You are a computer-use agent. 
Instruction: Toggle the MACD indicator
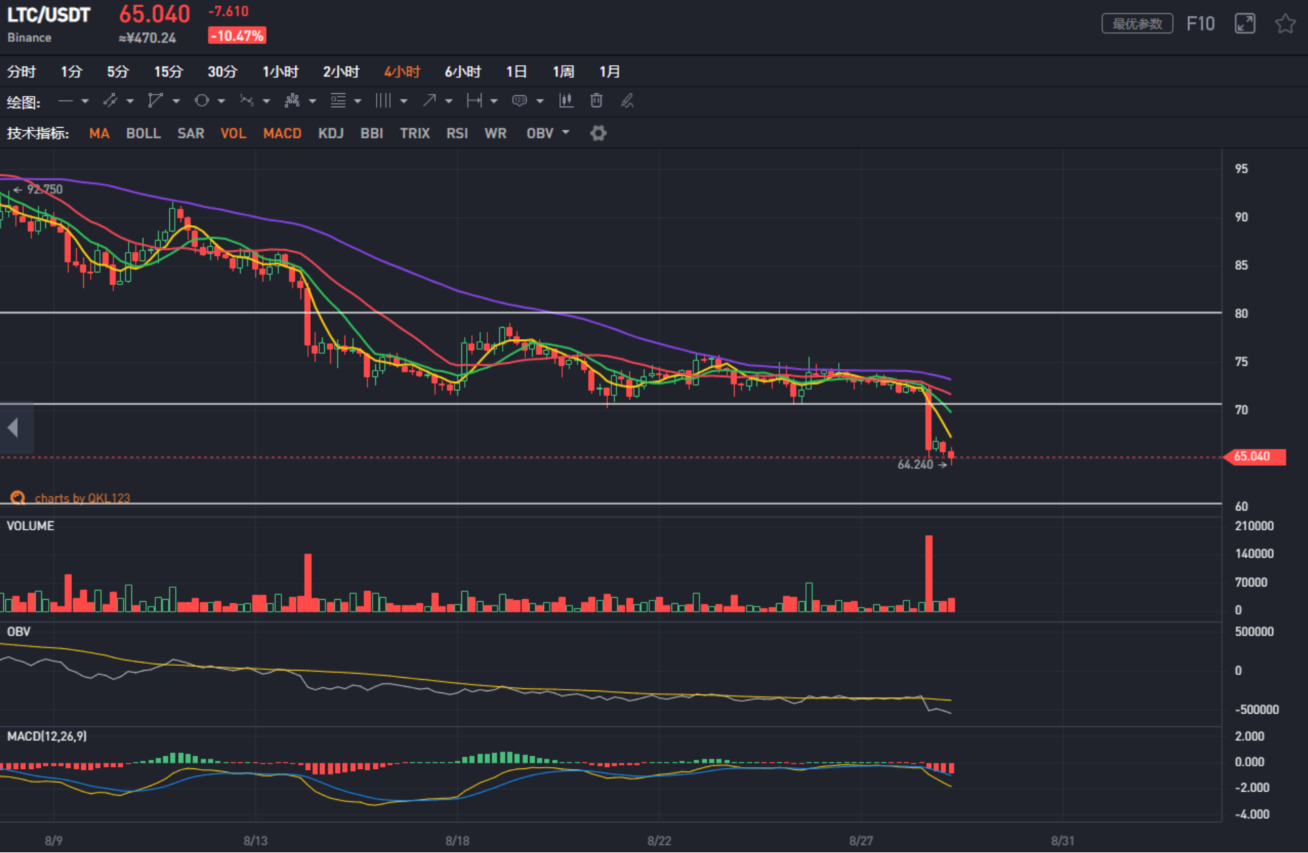[282, 133]
